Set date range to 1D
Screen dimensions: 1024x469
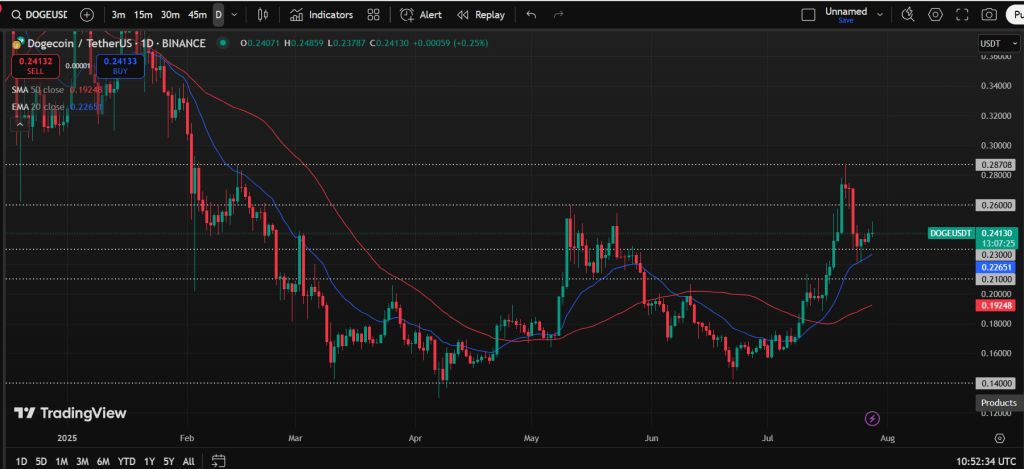point(22,461)
